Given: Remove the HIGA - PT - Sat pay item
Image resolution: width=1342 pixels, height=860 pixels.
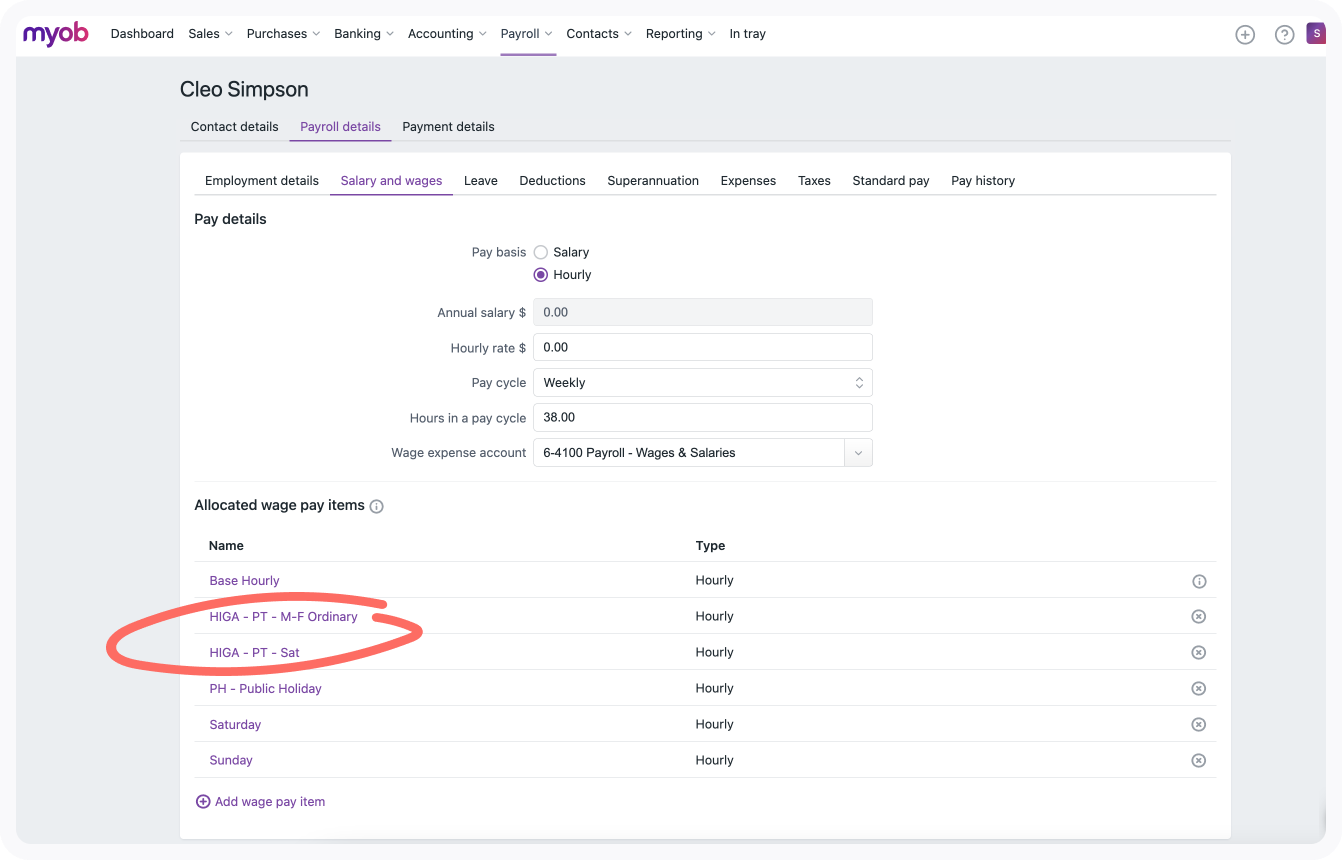Looking at the screenshot, I should click(1199, 653).
